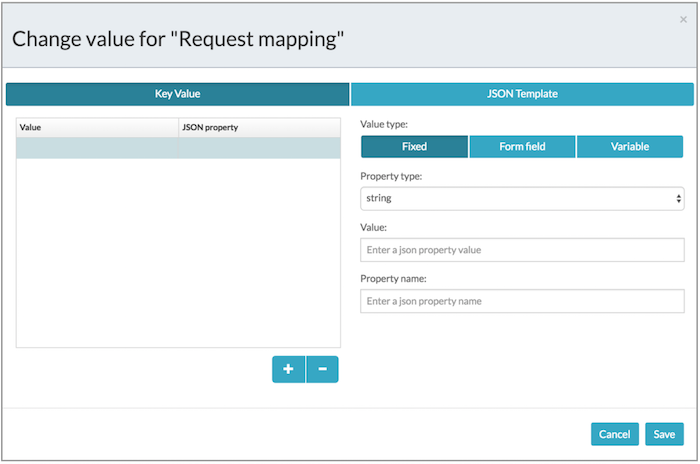Image resolution: width=700 pixels, height=464 pixels.
Task: Click the 'Change value for Request mapping' title
Action: point(178,40)
